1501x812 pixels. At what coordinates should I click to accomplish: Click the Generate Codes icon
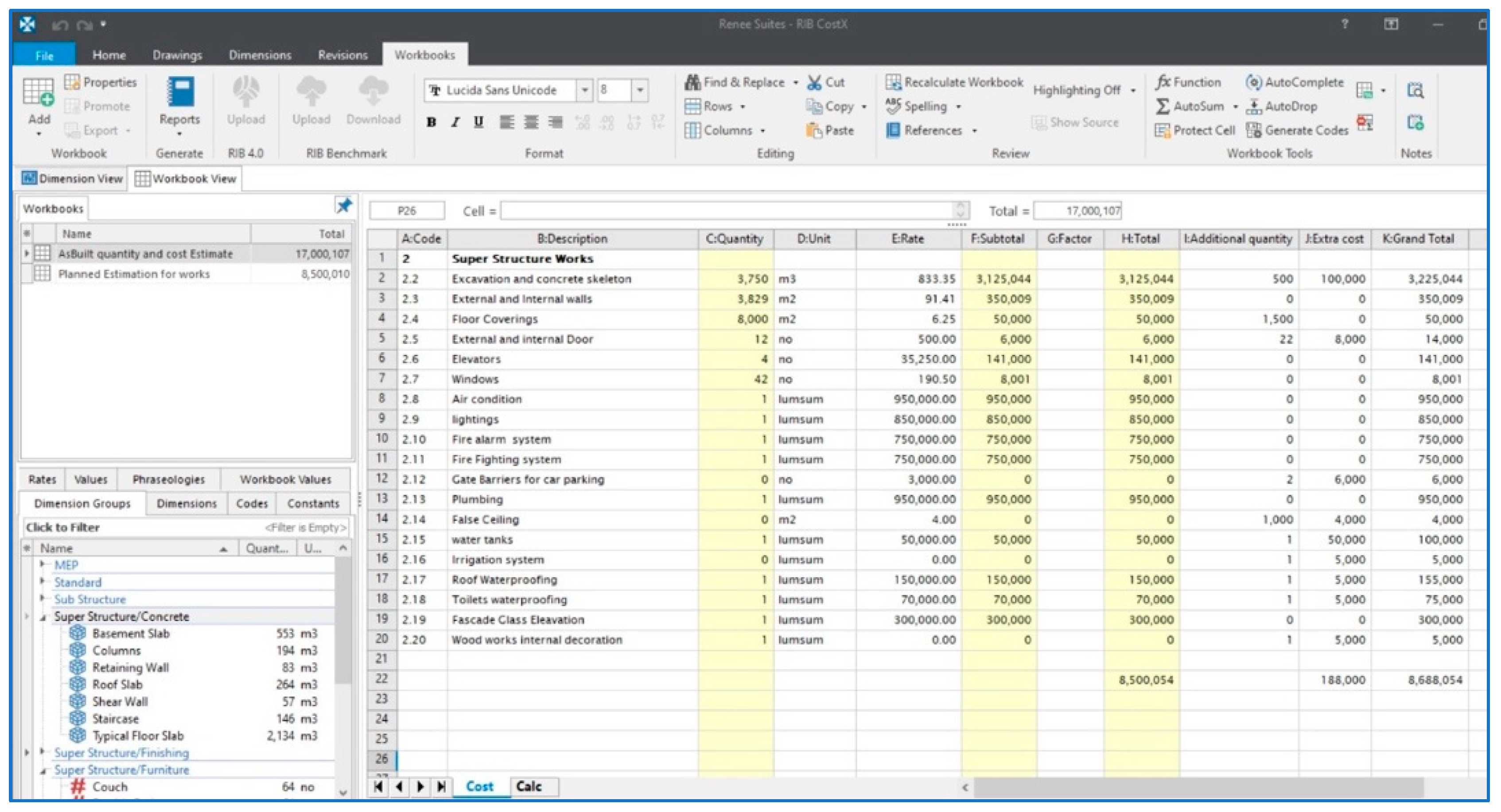[x=1253, y=131]
